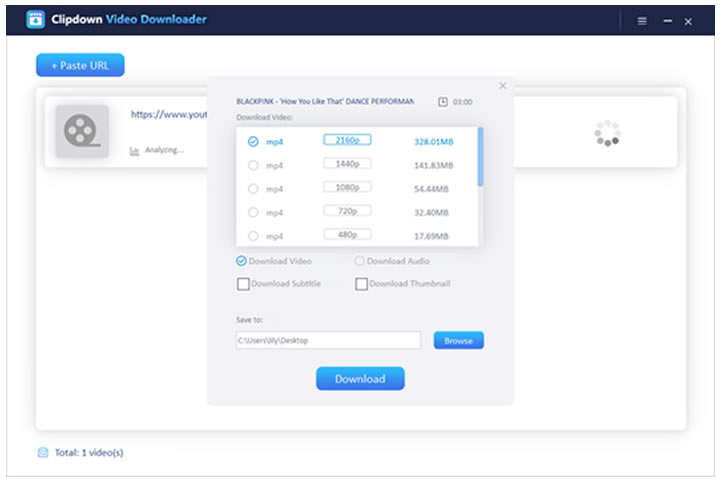Enable the Download Thumbnail checkbox
This screenshot has width=720, height=486.
361,284
